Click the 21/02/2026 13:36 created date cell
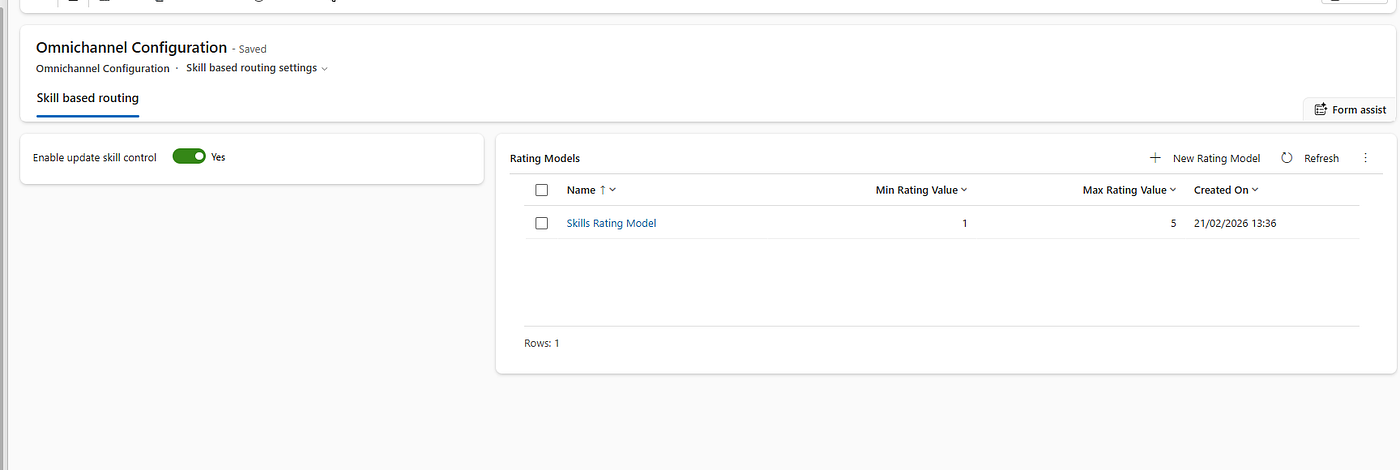 [x=1235, y=223]
